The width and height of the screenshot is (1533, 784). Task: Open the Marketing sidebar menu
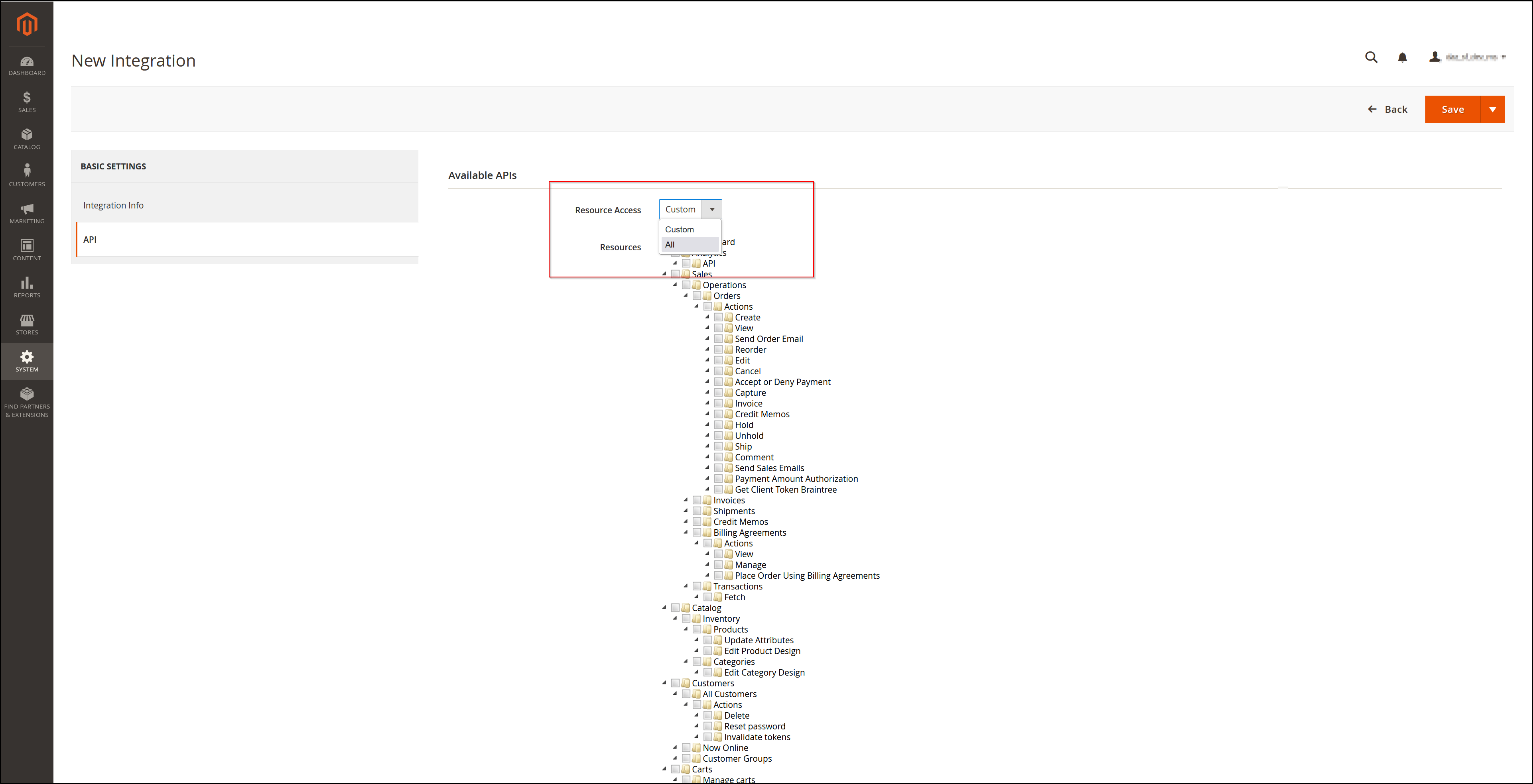[27, 214]
